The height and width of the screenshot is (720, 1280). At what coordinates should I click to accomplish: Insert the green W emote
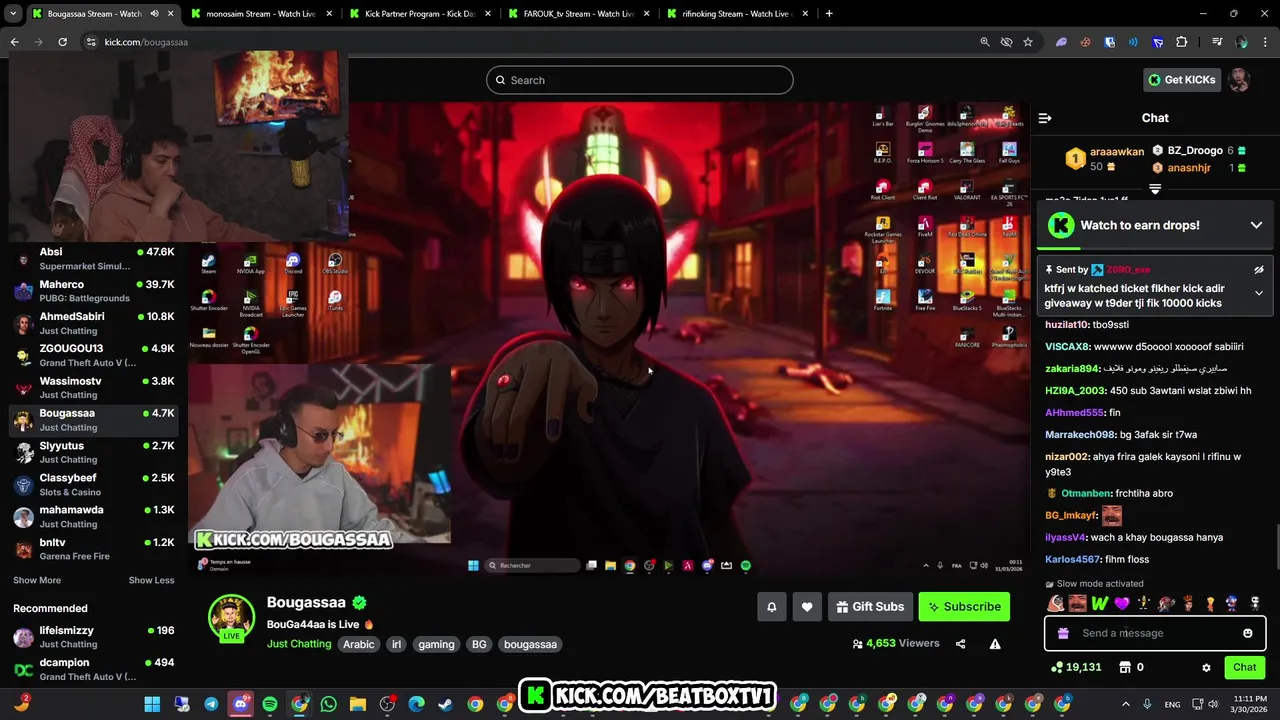click(1100, 603)
